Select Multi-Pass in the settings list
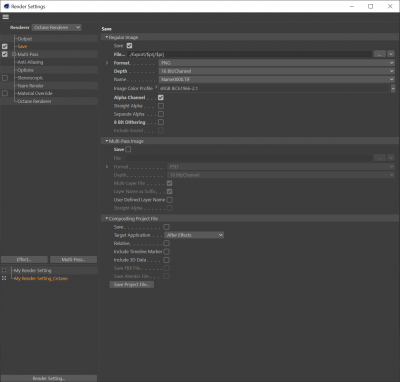The height and width of the screenshot is (382, 400). 28,54
